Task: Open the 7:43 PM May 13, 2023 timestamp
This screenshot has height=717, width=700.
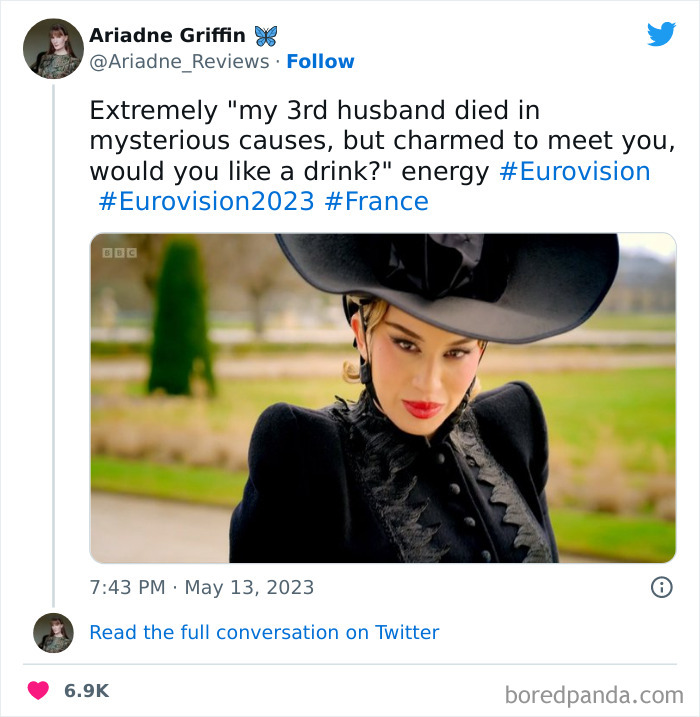Action: coord(201,587)
